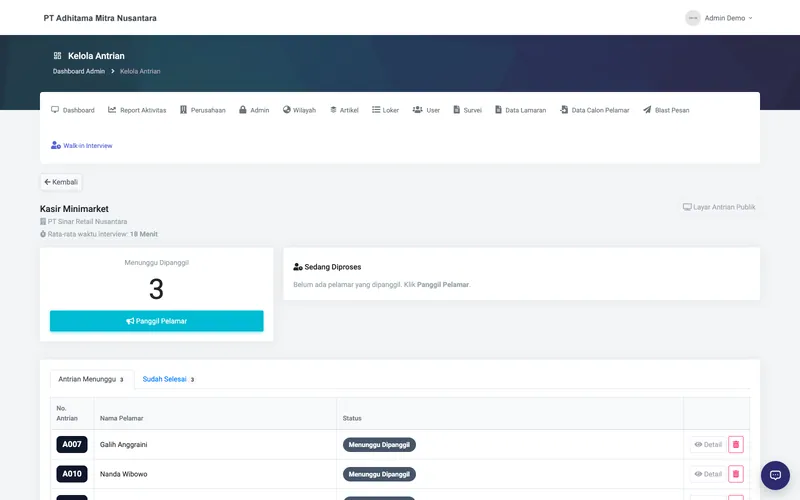Viewport: 800px width, 500px height.
Task: Click Menunggu Dipanggil status for A010
Action: 379,474
